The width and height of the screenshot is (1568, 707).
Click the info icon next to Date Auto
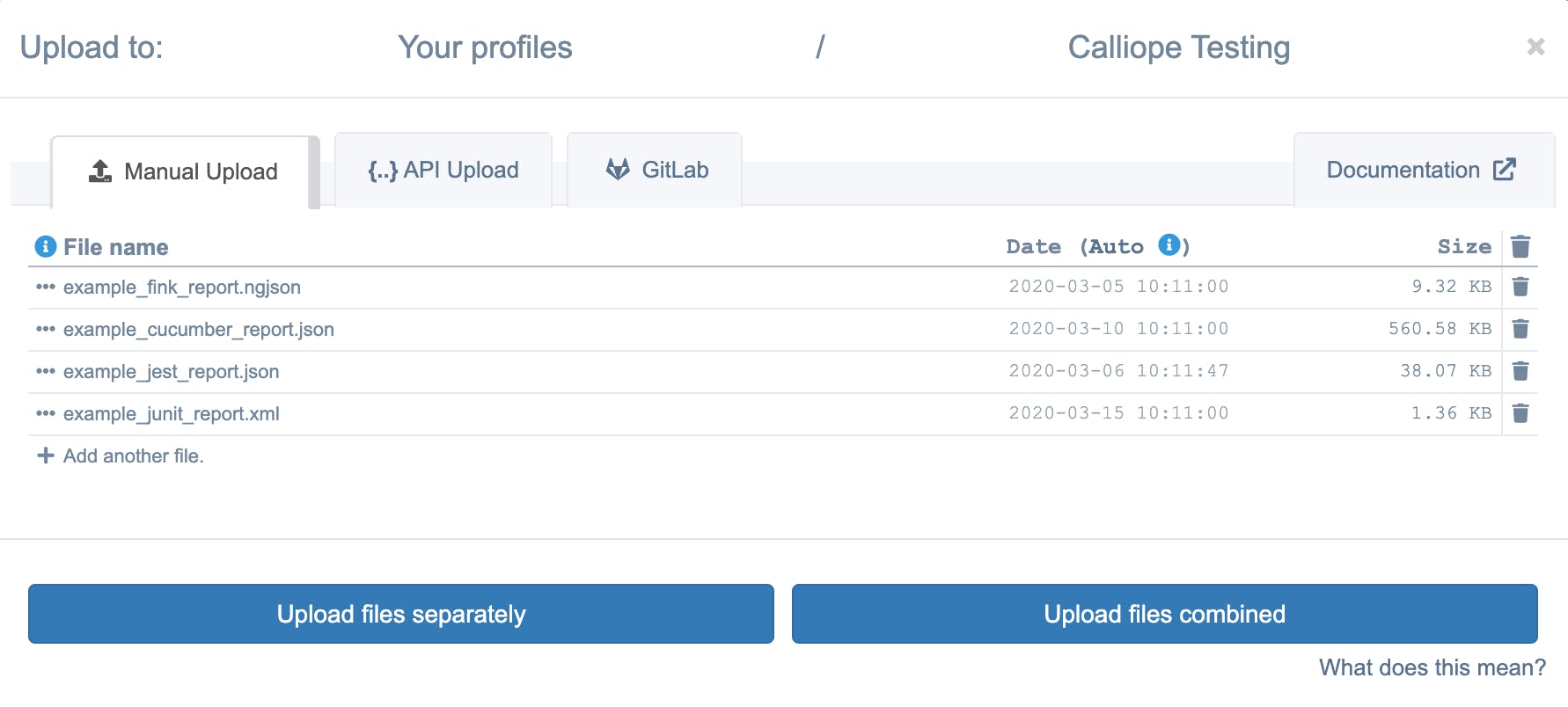click(x=1169, y=245)
